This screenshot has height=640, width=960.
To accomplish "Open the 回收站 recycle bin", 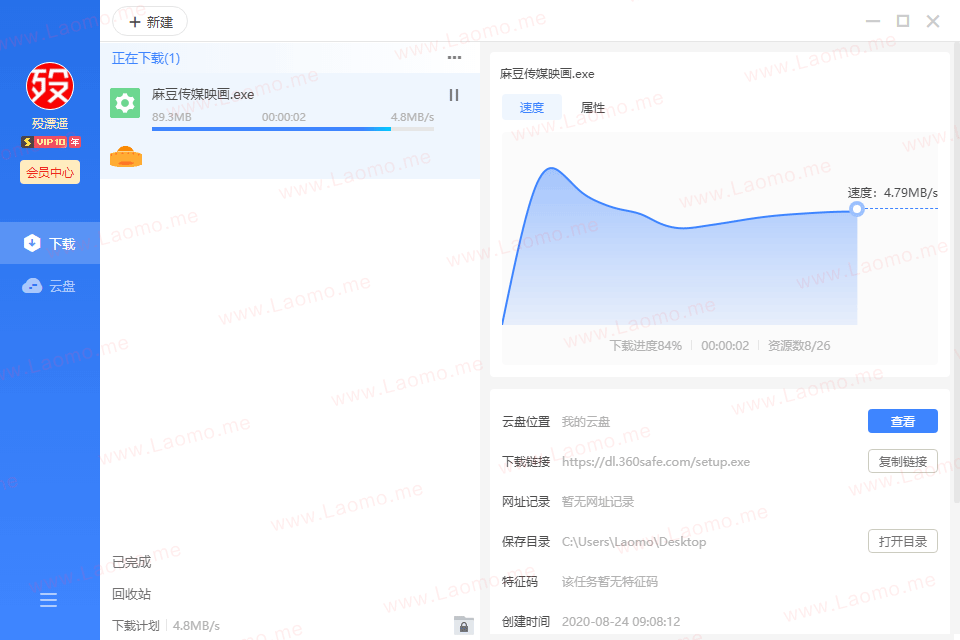I will point(132,594).
